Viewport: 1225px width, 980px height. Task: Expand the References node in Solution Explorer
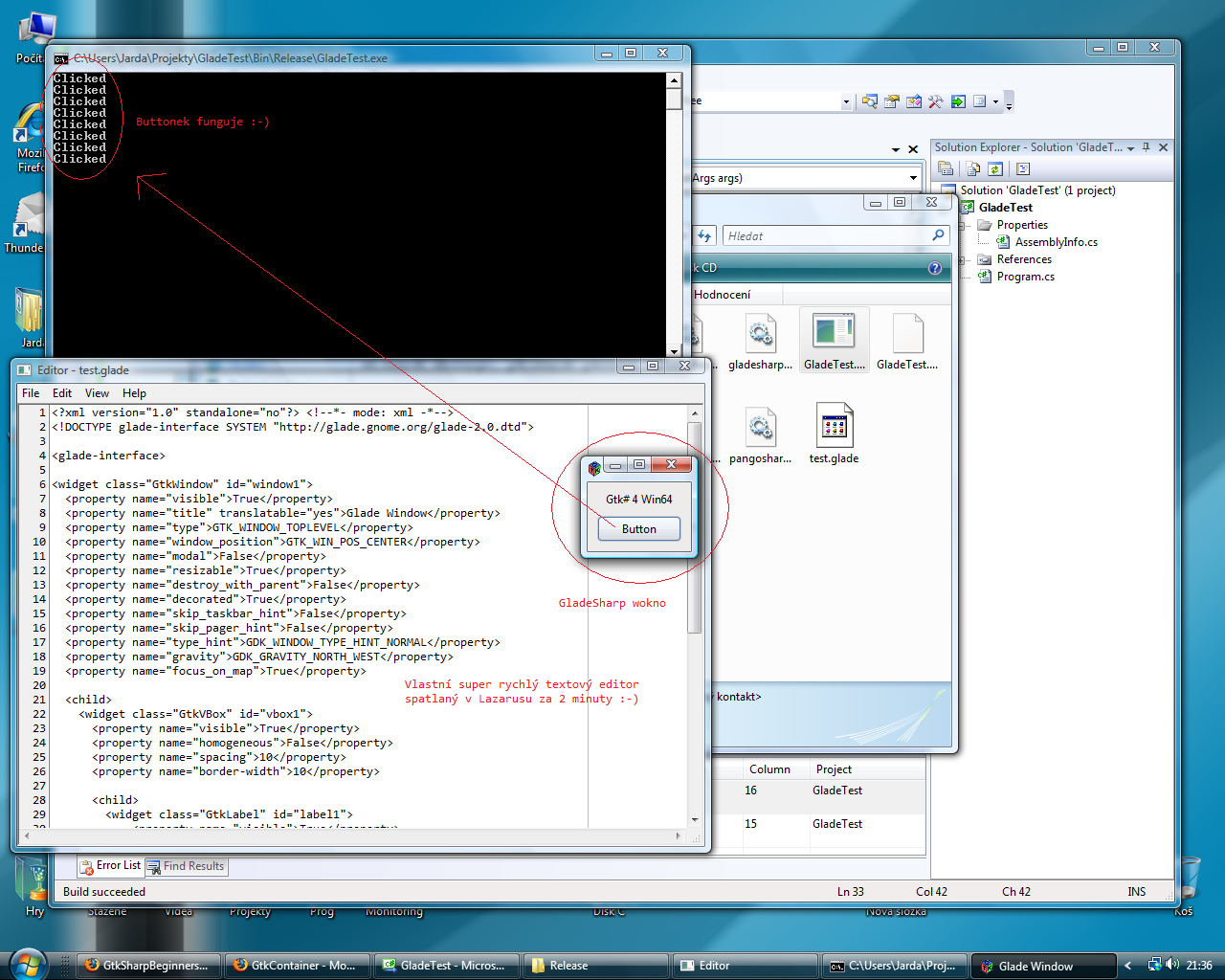[963, 259]
